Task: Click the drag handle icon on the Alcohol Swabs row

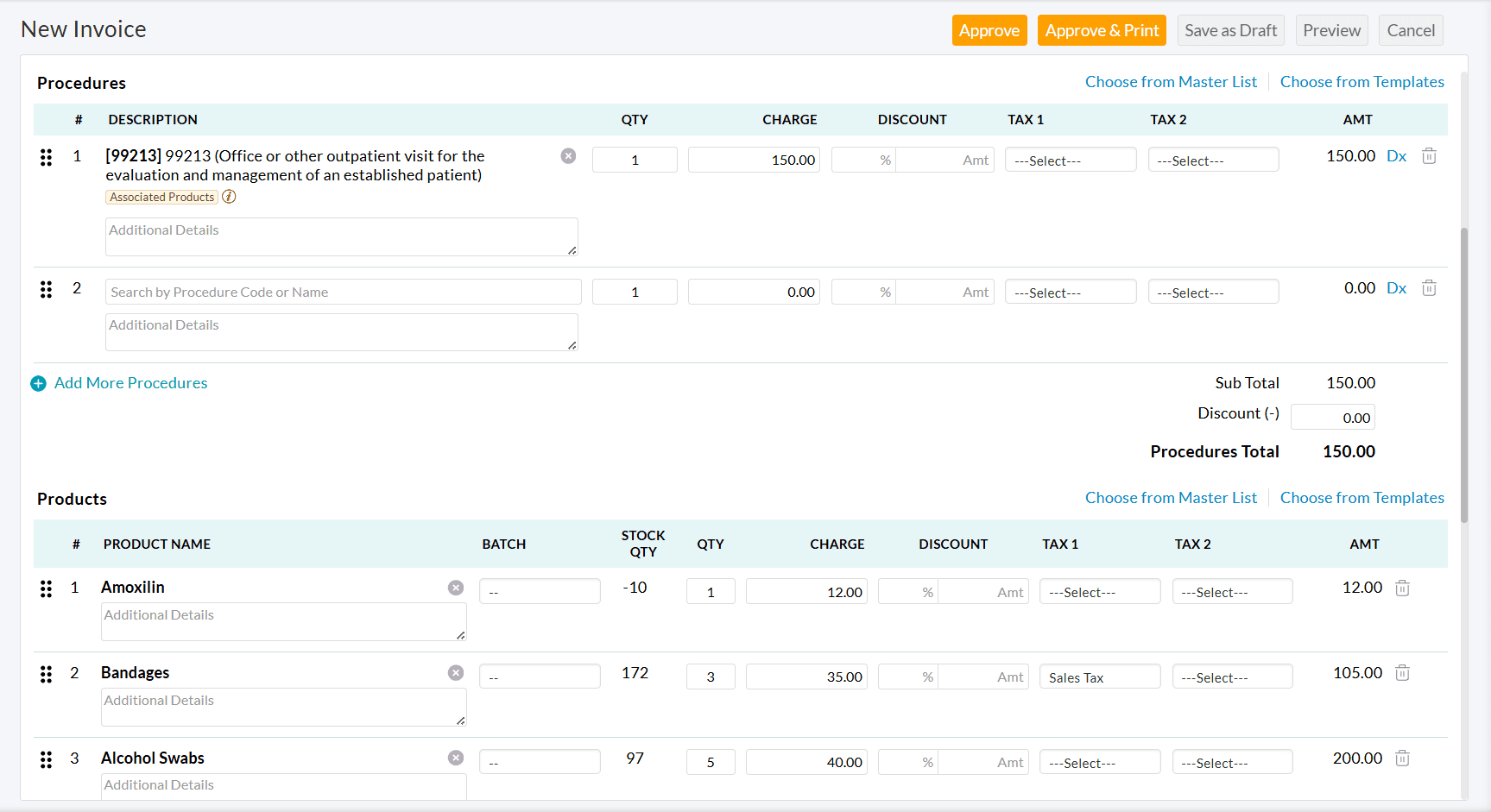Action: pos(46,759)
